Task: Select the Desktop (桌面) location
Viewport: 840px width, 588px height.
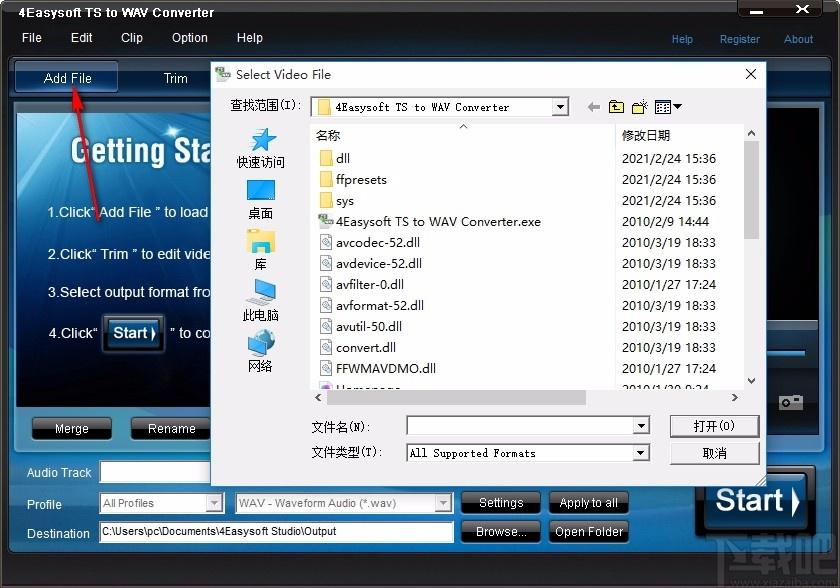Action: point(261,200)
